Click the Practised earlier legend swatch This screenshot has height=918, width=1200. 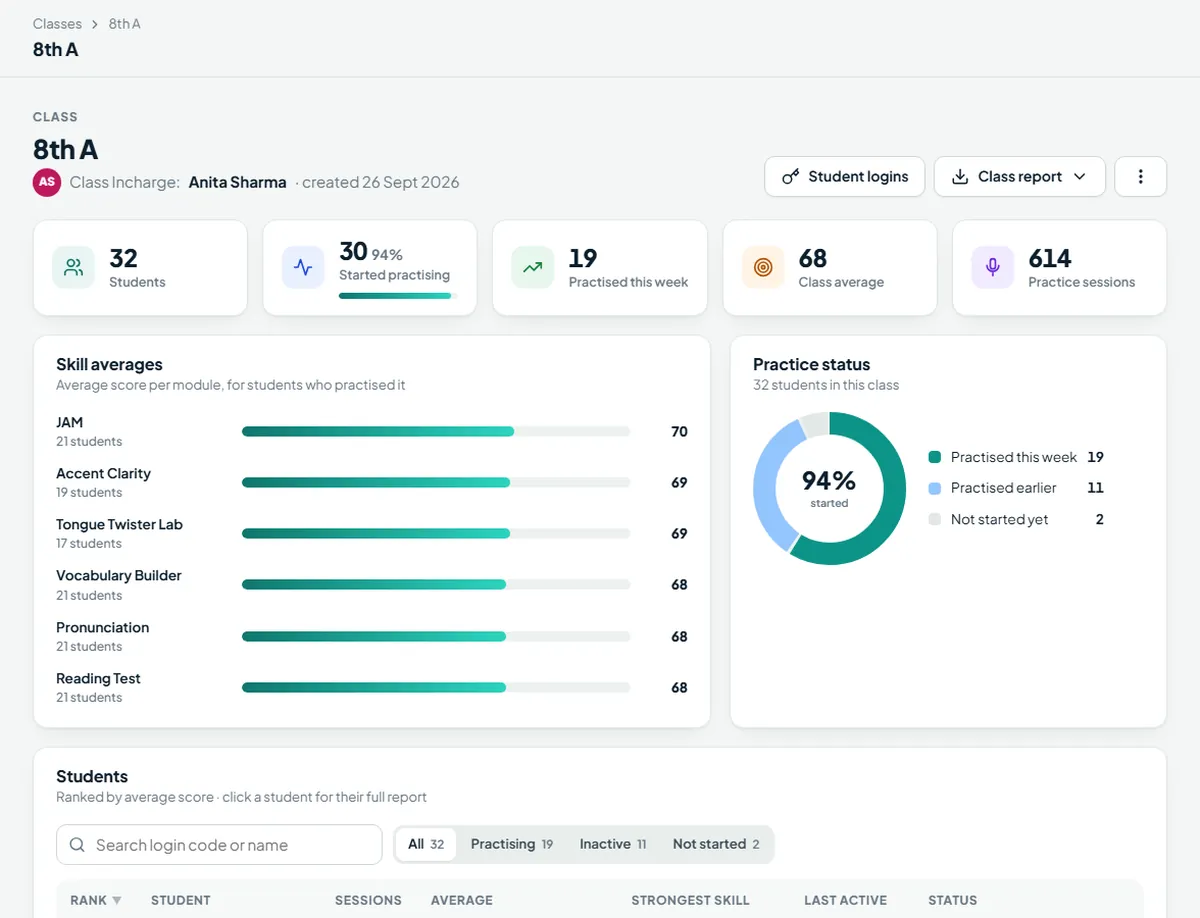click(935, 488)
